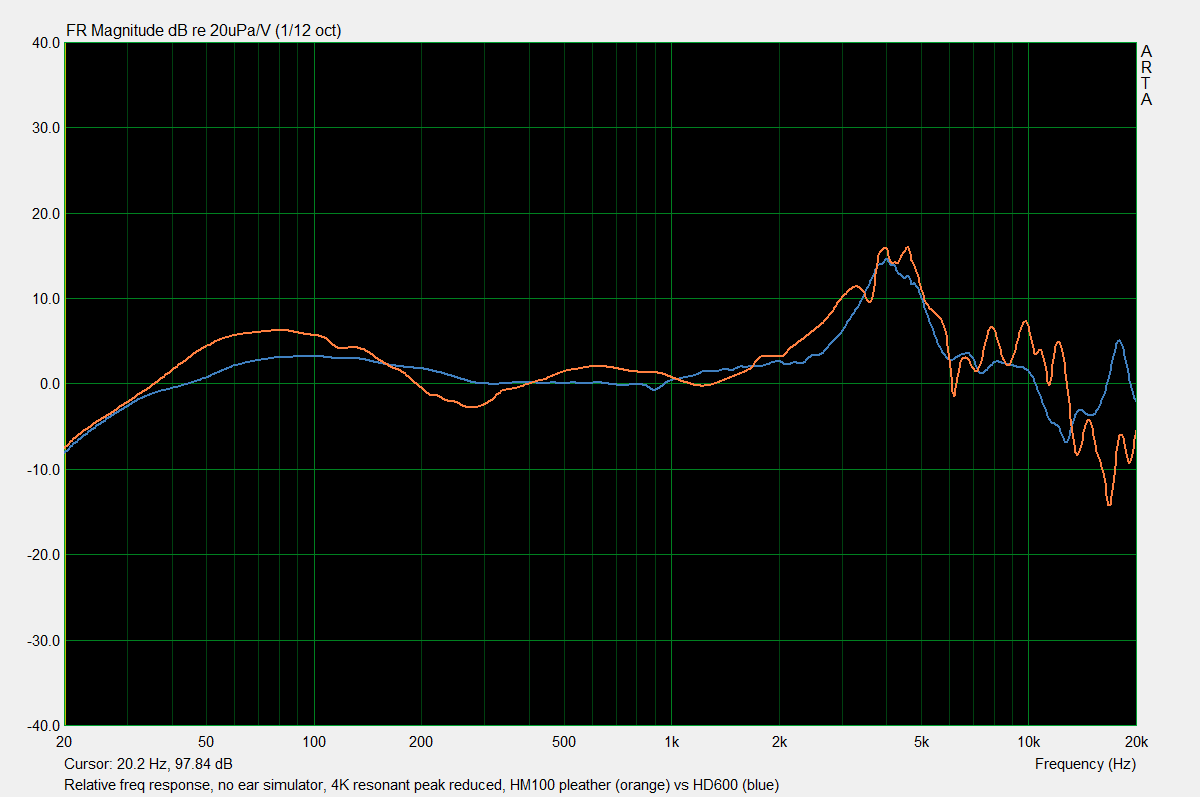
Task: Click the 'Cursor: 20.2 Hz, 97.84 dB' readout
Action: pos(148,763)
